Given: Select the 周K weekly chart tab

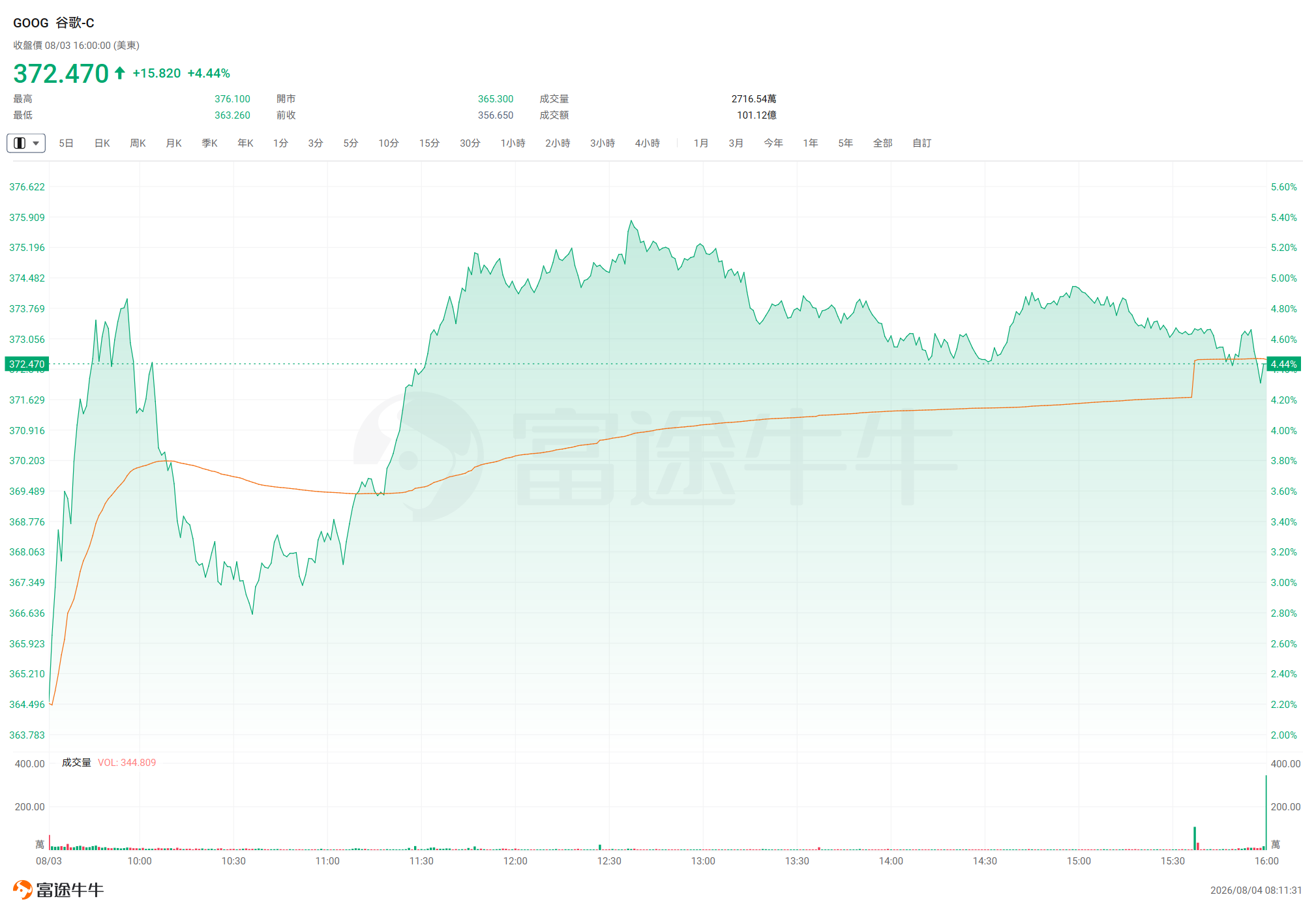Looking at the screenshot, I should (138, 143).
